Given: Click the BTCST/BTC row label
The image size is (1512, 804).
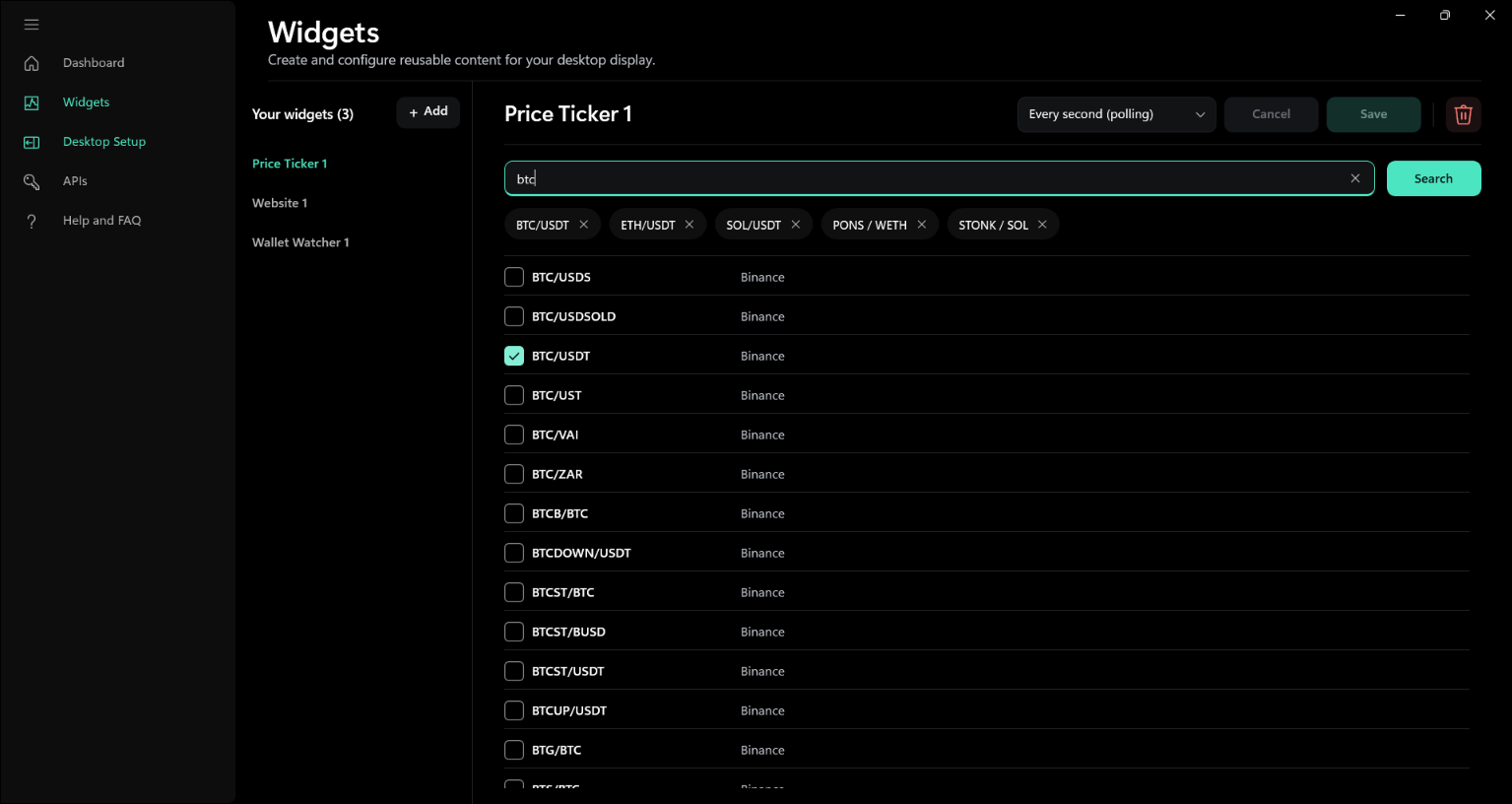Looking at the screenshot, I should [x=563, y=592].
